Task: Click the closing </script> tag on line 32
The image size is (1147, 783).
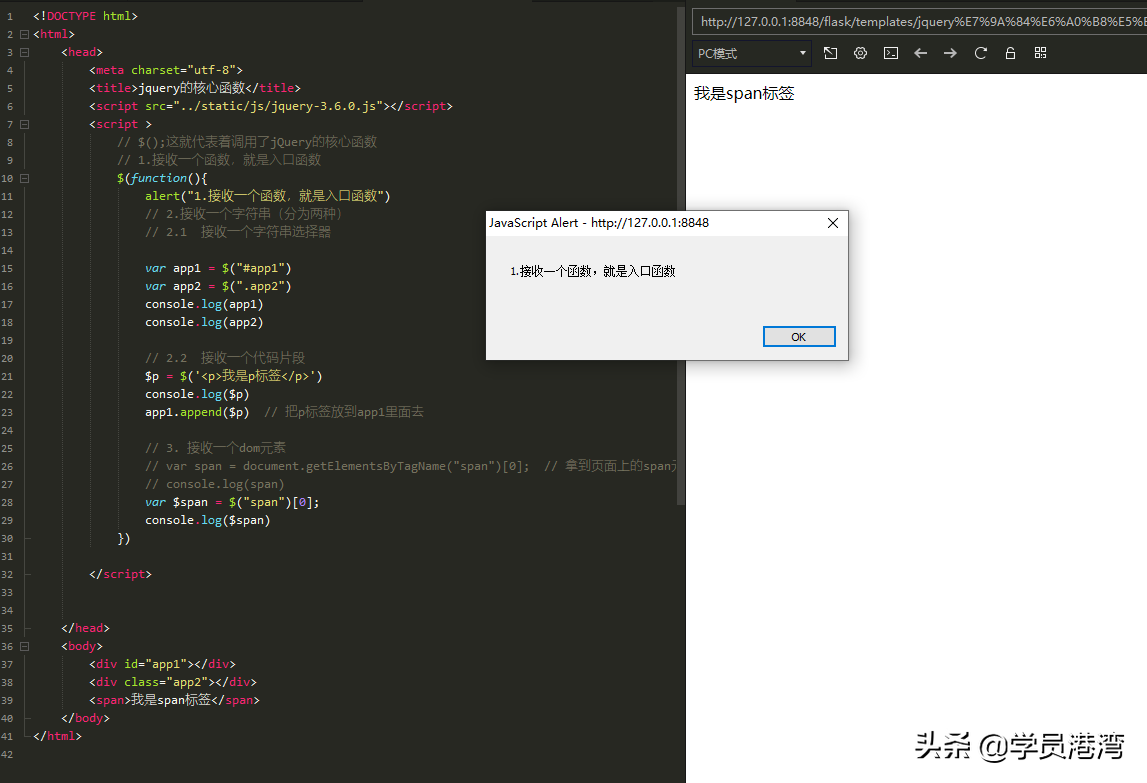Action: click(120, 574)
